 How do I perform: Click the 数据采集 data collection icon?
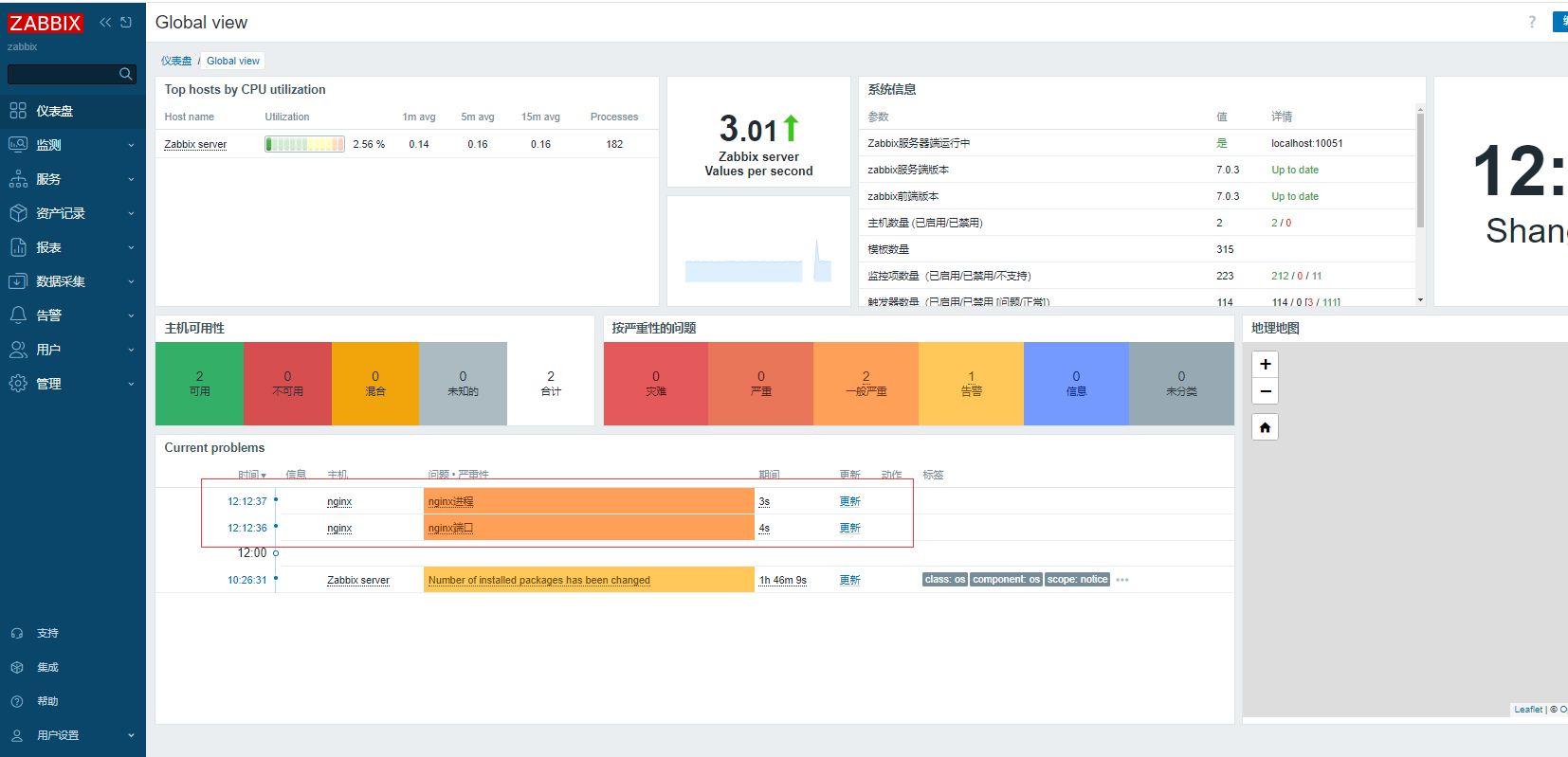(18, 281)
